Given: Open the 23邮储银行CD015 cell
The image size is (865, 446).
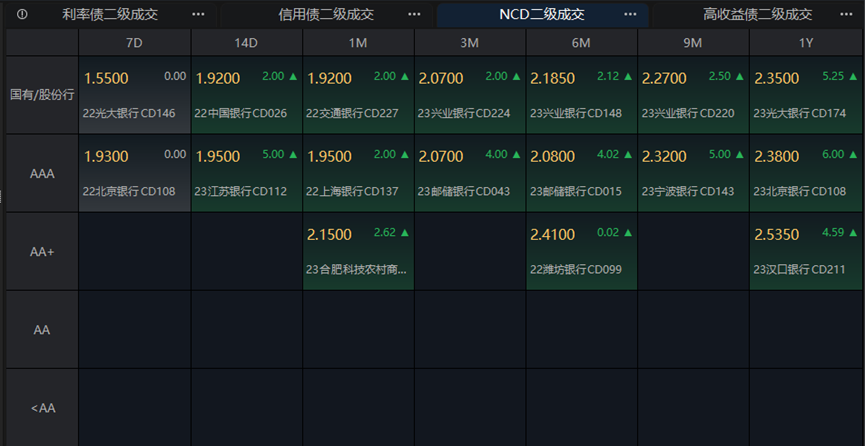Looking at the screenshot, I should 581,173.
